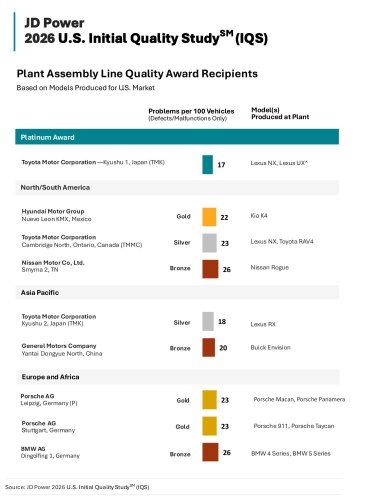Click the 'Problems per 100 Vehicles' column header
Viewport: 380px width, 500px height.
coord(191,111)
